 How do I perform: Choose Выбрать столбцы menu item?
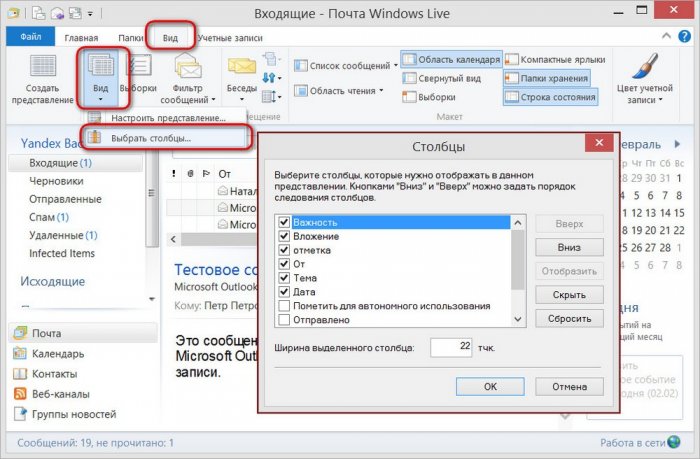tap(165, 138)
